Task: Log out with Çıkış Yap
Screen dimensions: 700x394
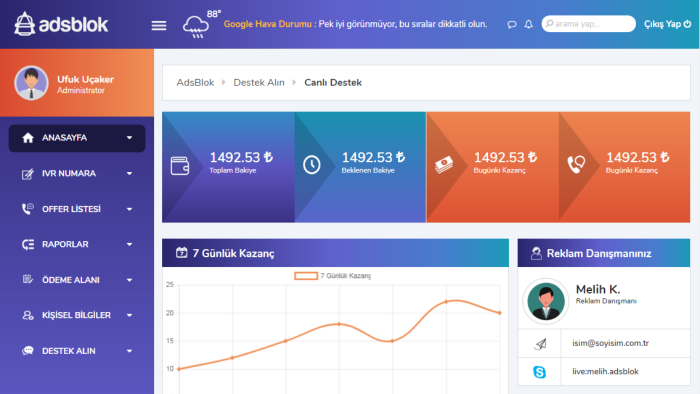Action: click(667, 24)
